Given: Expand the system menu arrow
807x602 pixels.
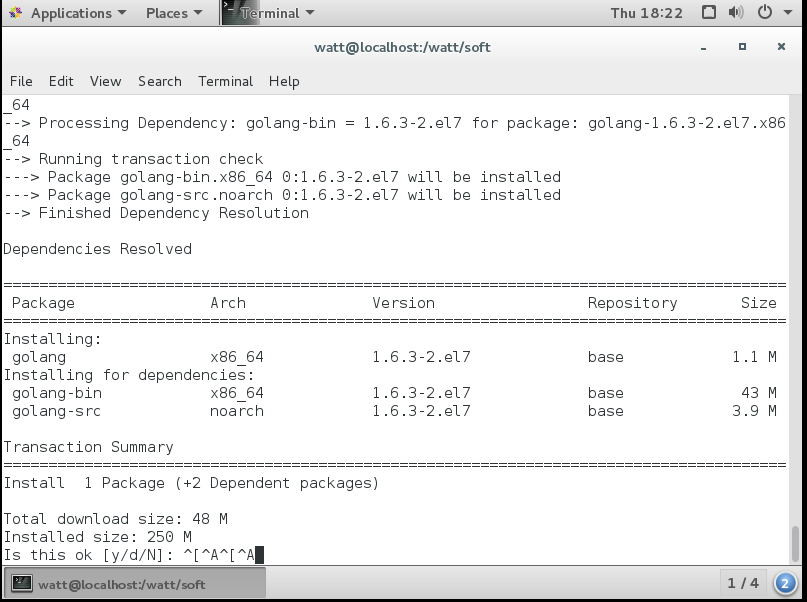Looking at the screenshot, I should click(x=788, y=13).
